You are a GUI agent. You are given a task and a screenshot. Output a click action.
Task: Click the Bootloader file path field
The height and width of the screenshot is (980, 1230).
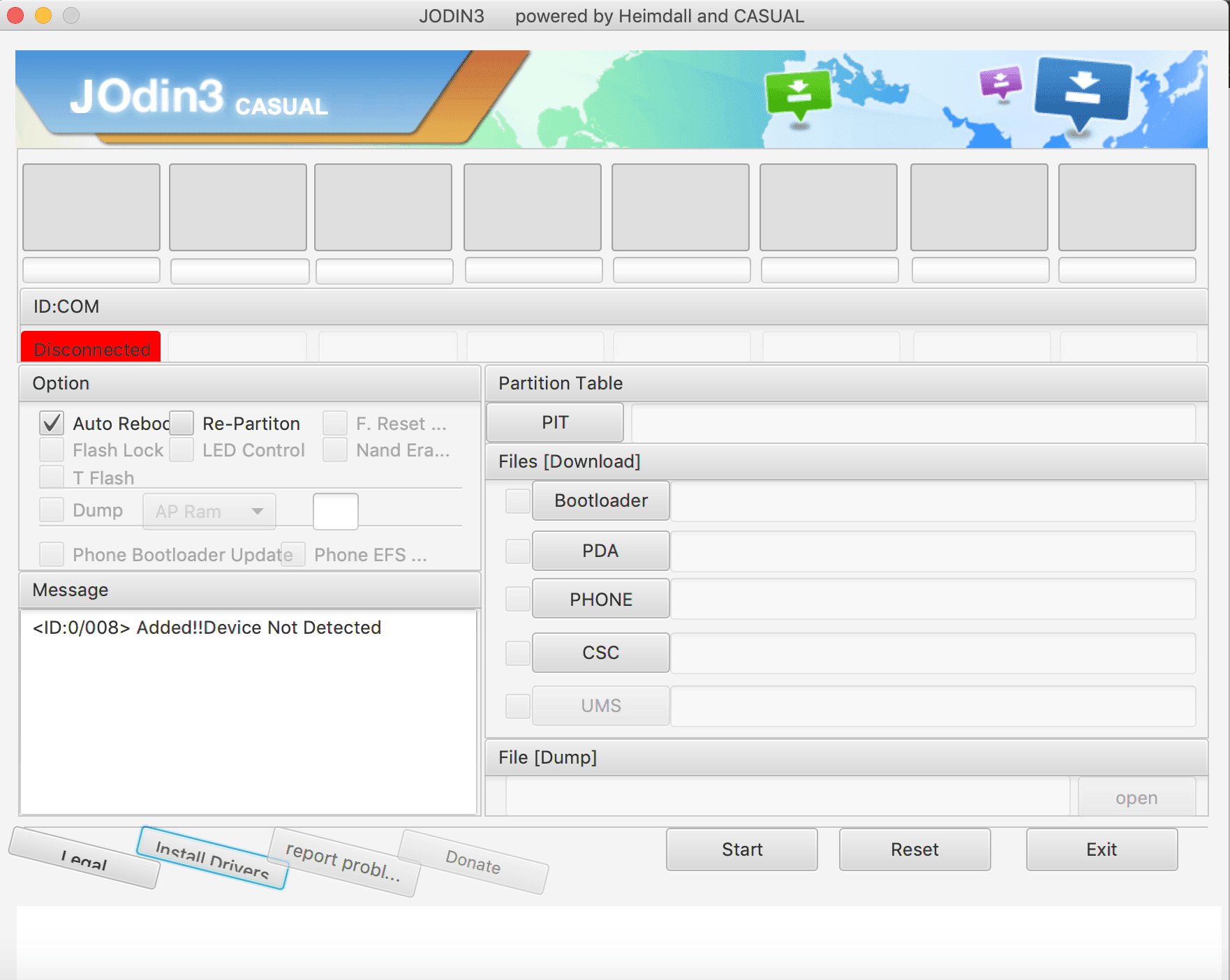point(933,500)
